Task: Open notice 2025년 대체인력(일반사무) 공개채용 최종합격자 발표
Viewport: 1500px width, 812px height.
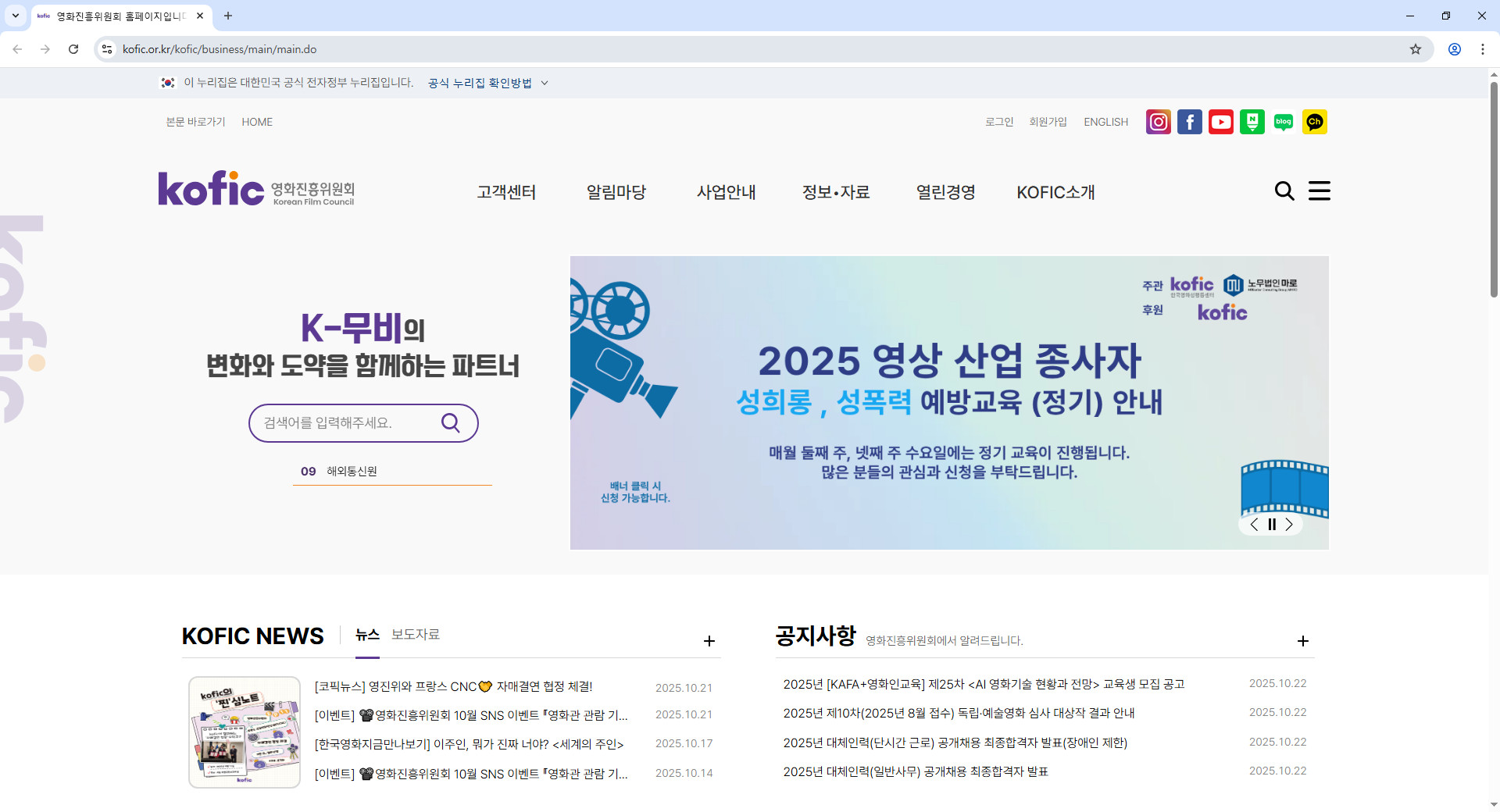Action: 916,771
